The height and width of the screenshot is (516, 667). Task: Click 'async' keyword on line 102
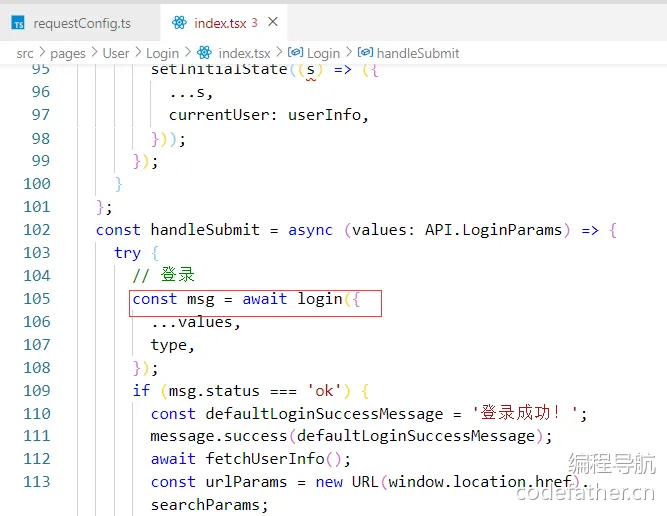pos(311,231)
